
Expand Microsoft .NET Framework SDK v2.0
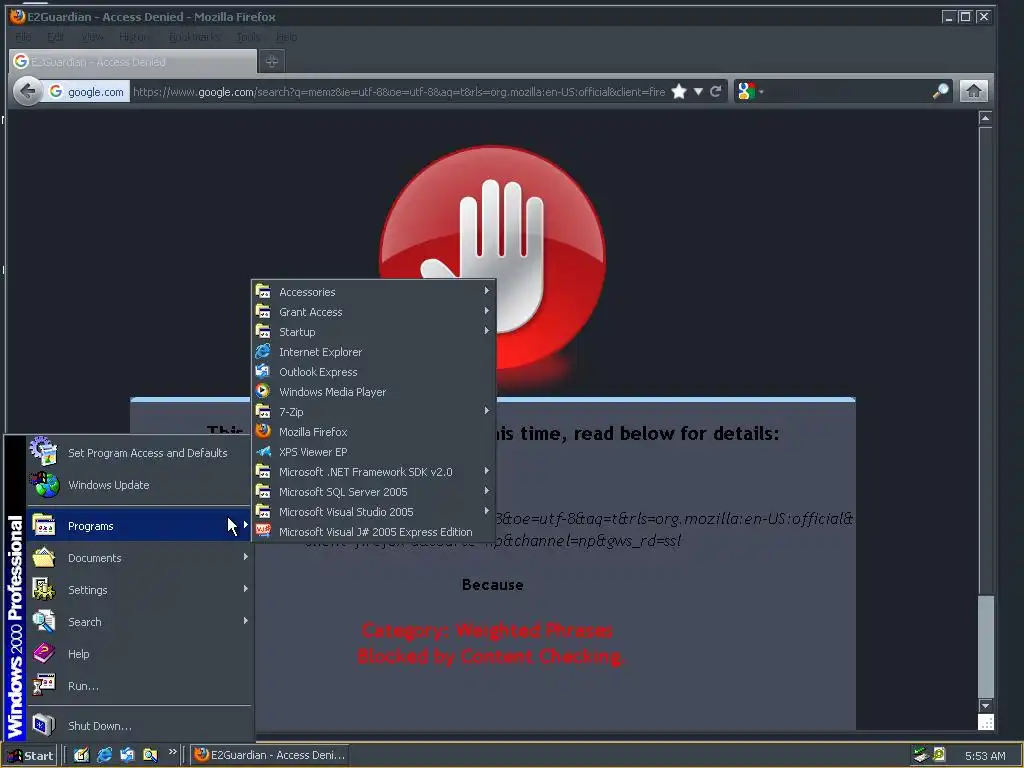coord(374,472)
